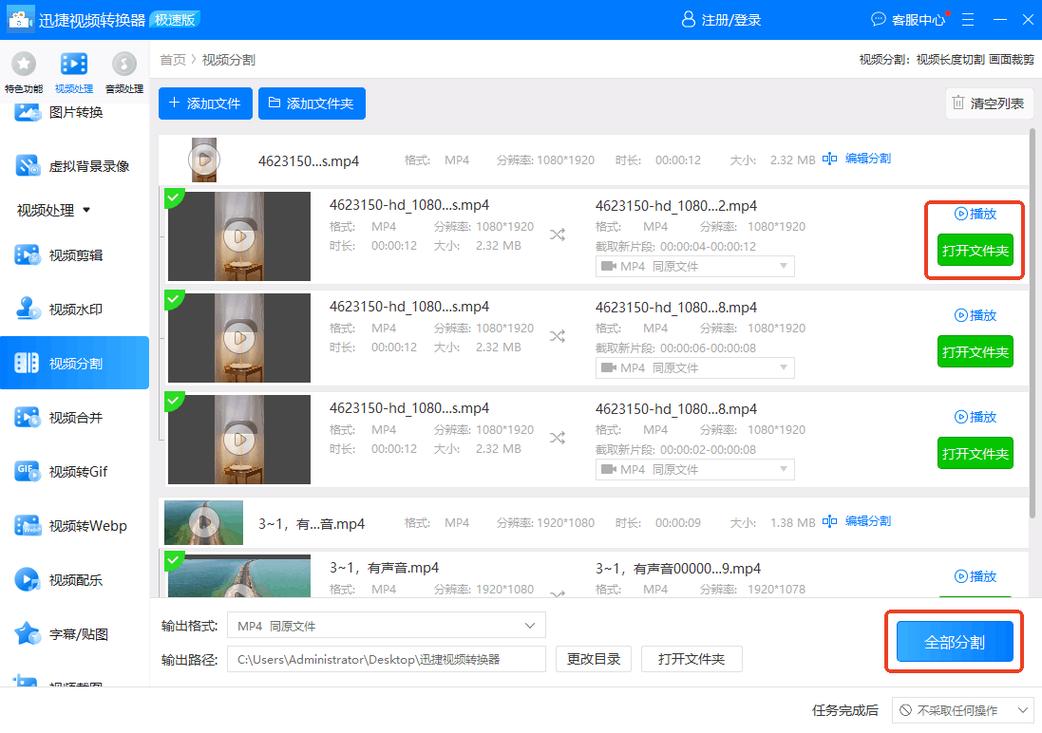
Task: Click the 视频合并 sidebar icon
Action: click(27, 417)
